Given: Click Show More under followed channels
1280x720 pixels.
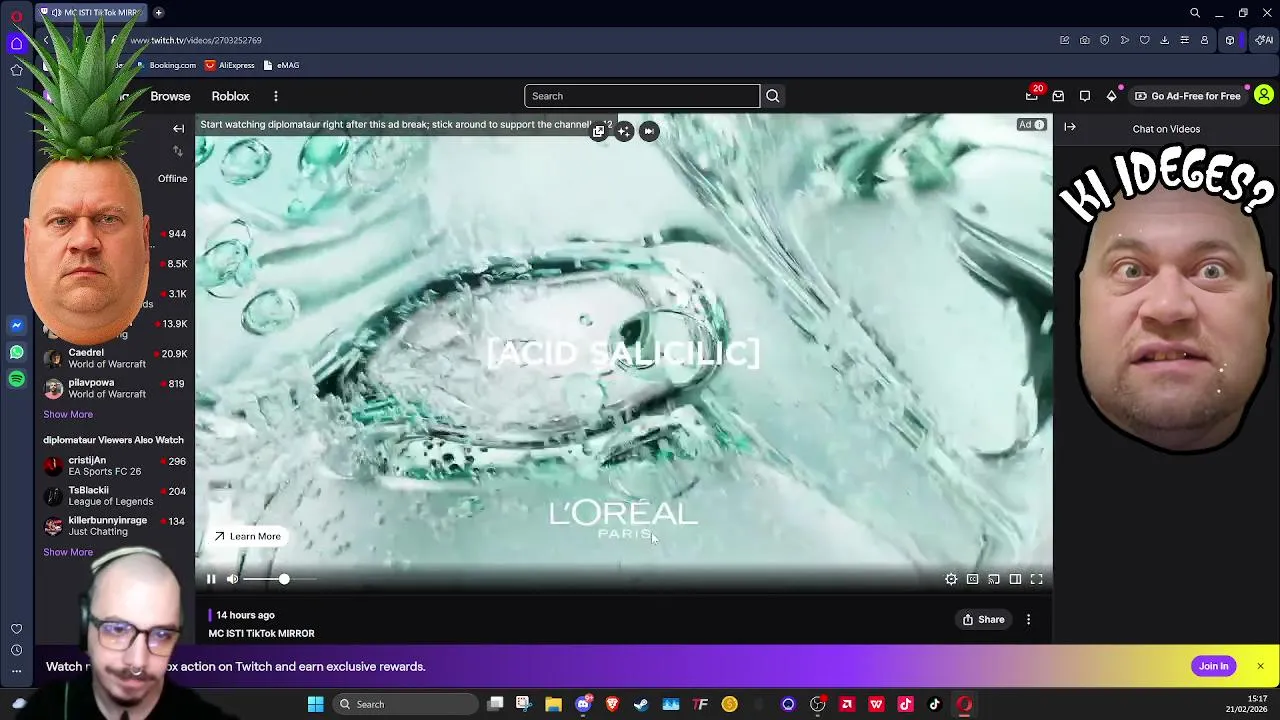Looking at the screenshot, I should 68,414.
